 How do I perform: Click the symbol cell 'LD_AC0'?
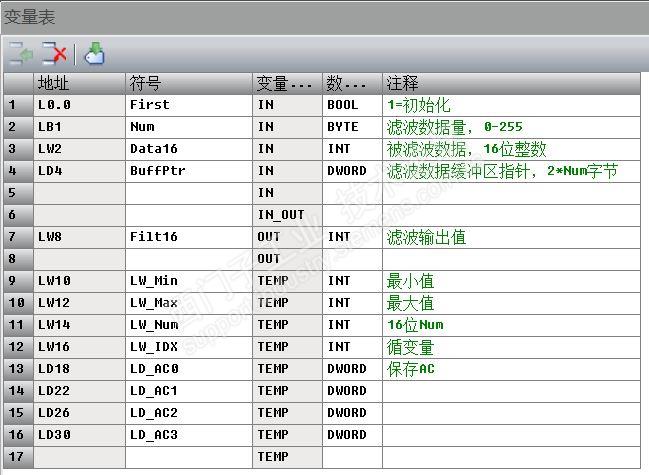pos(189,369)
